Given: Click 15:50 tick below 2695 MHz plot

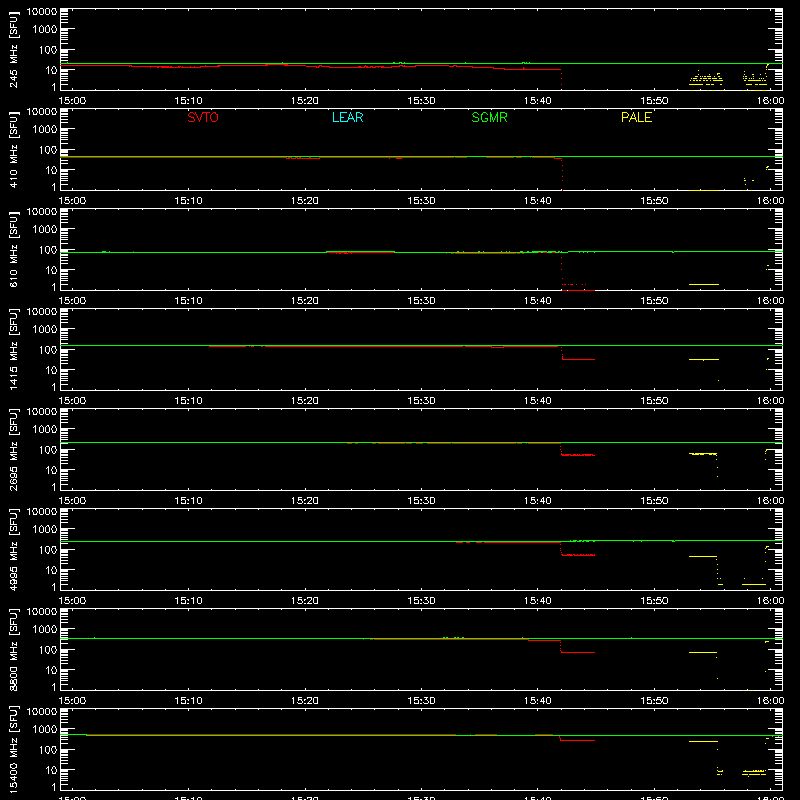Looking at the screenshot, I should [654, 501].
